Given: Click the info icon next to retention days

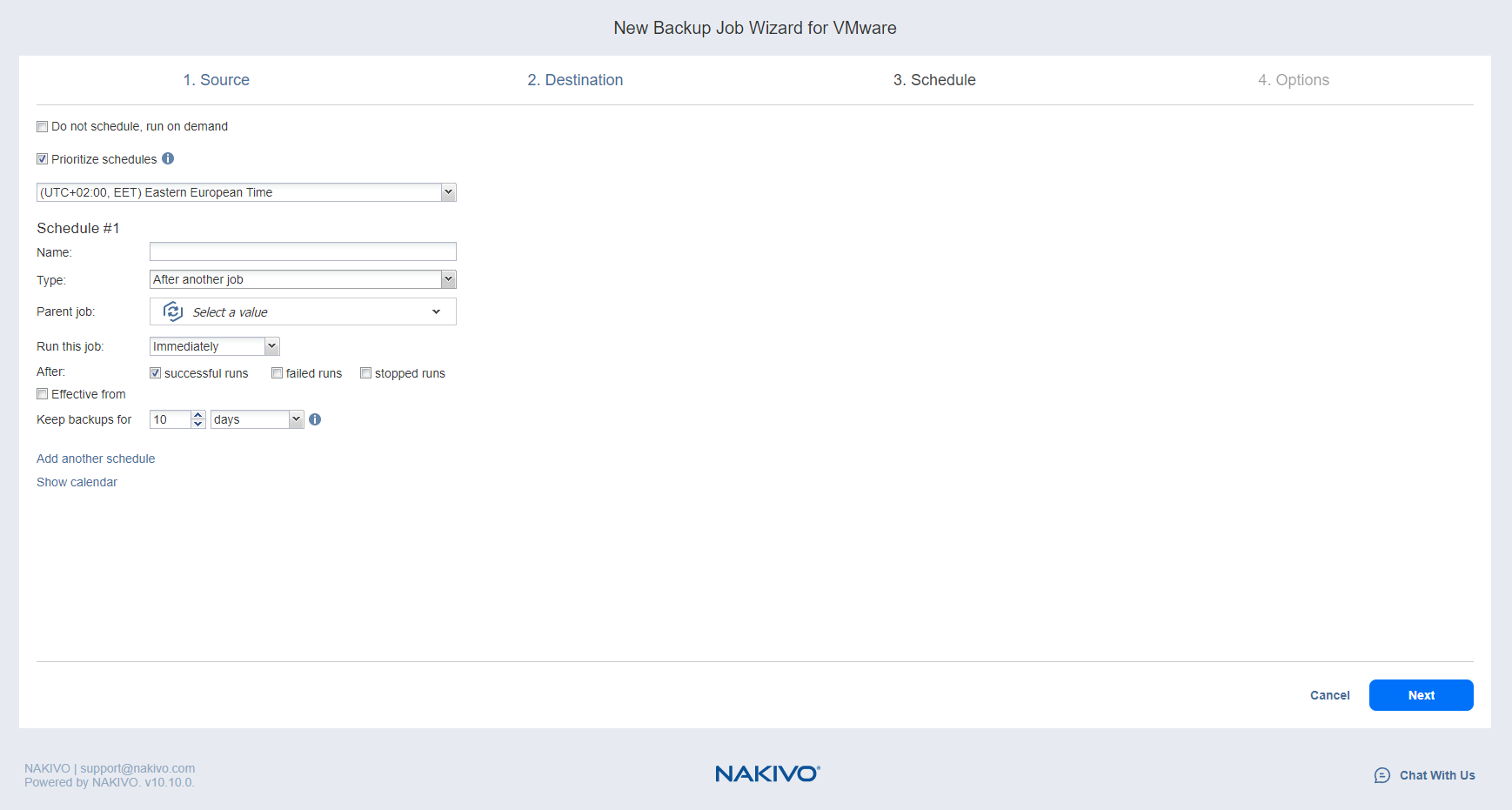Looking at the screenshot, I should [315, 419].
